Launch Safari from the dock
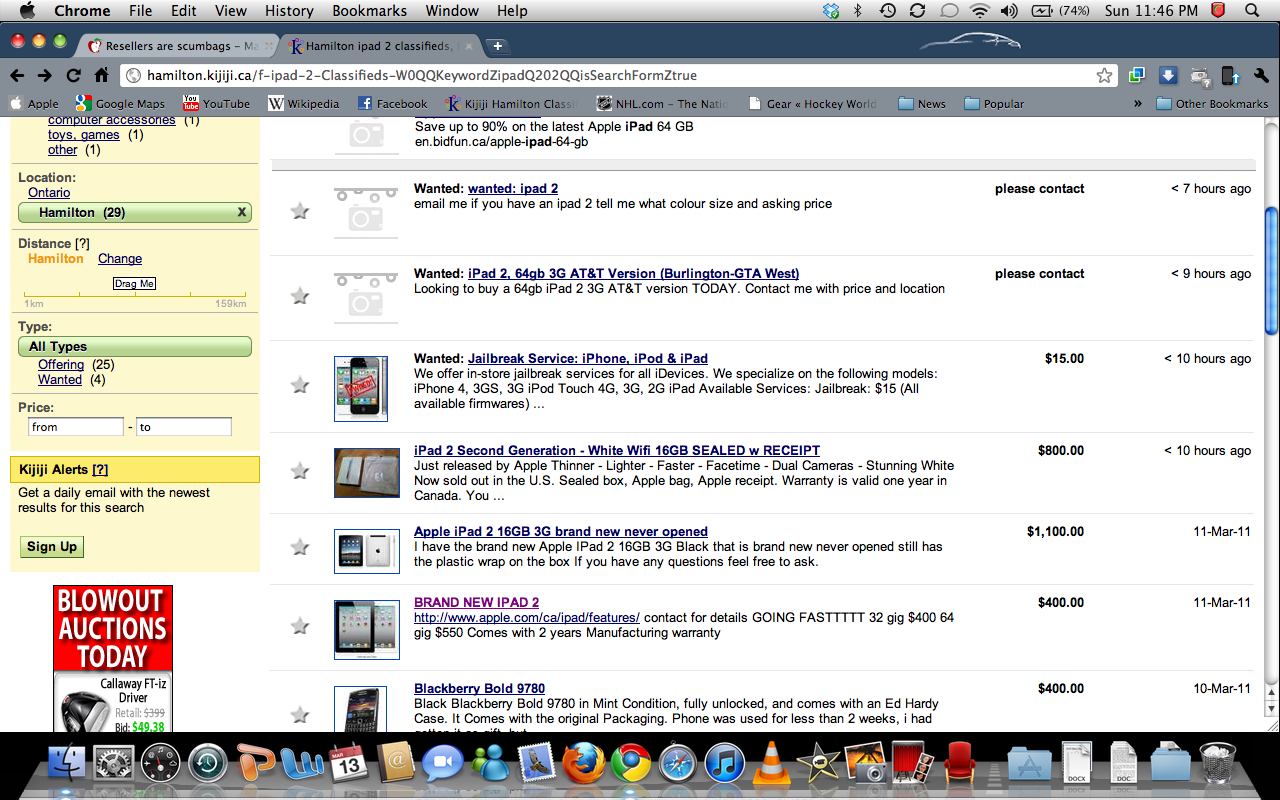 (x=677, y=764)
